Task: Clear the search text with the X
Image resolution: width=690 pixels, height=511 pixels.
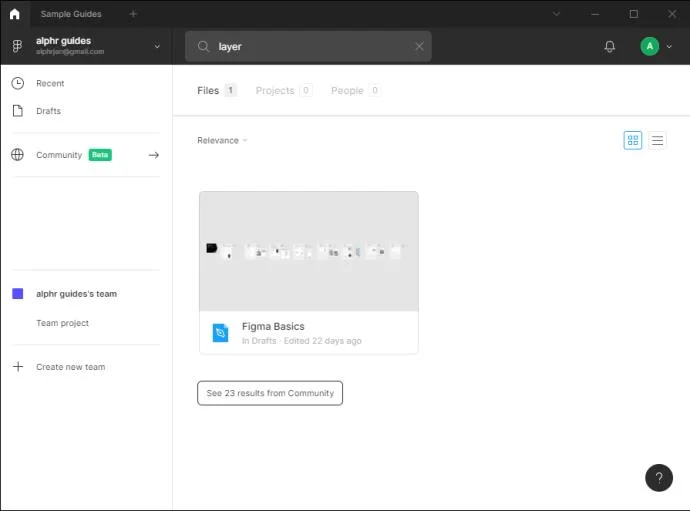Action: coord(419,46)
